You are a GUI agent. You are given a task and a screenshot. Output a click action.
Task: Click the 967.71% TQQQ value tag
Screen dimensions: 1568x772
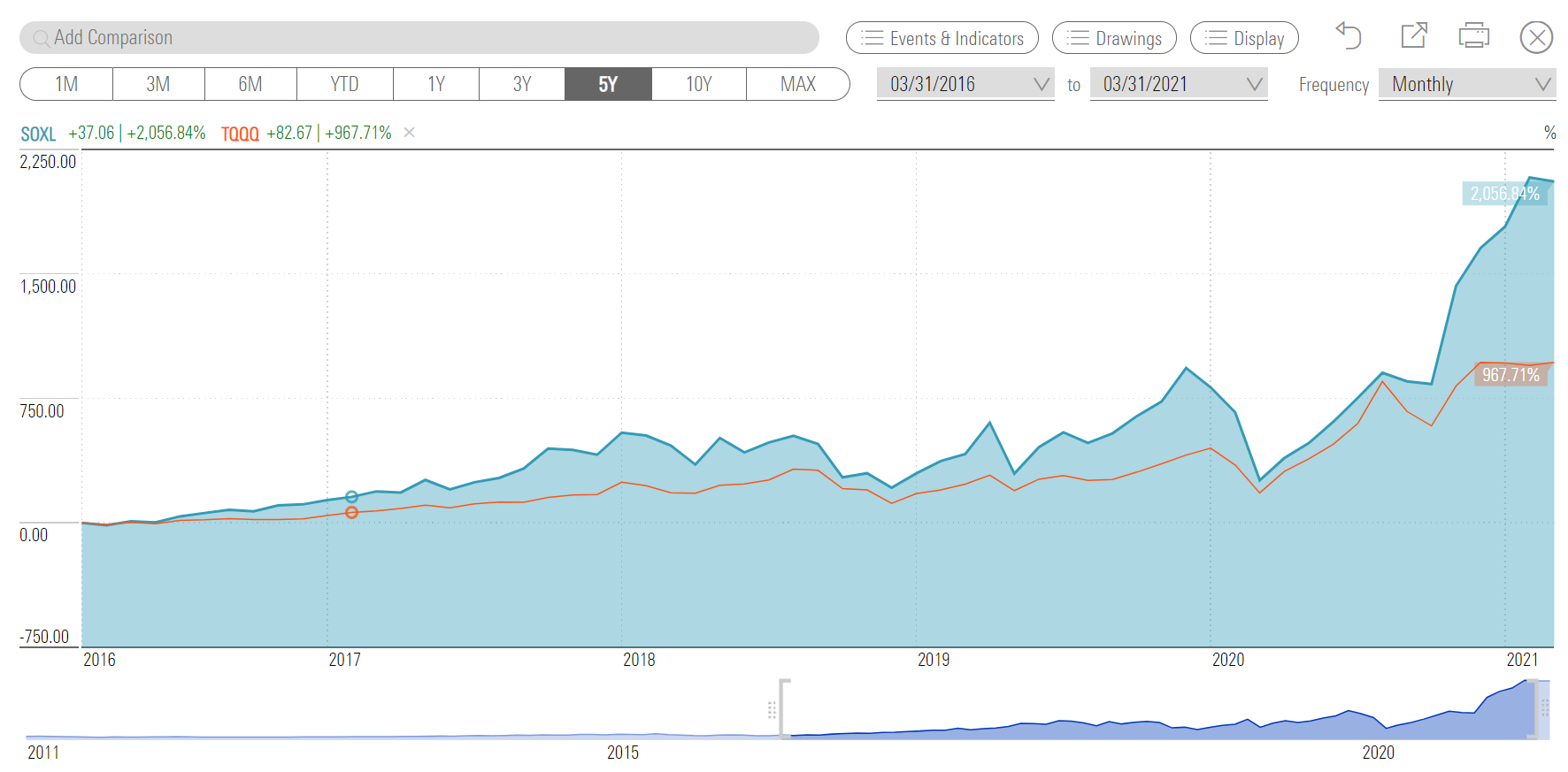pyautogui.click(x=1510, y=375)
